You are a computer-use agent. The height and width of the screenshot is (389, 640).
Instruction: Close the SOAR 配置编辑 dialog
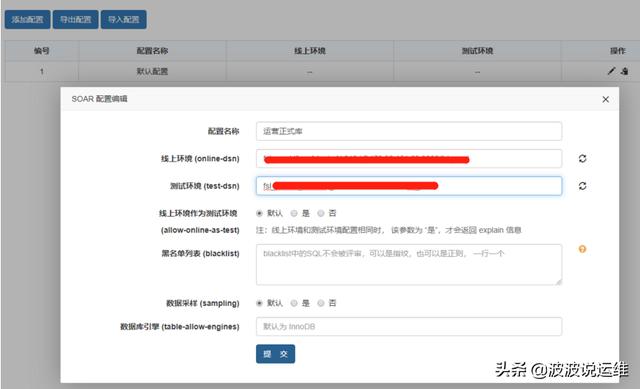coord(606,99)
